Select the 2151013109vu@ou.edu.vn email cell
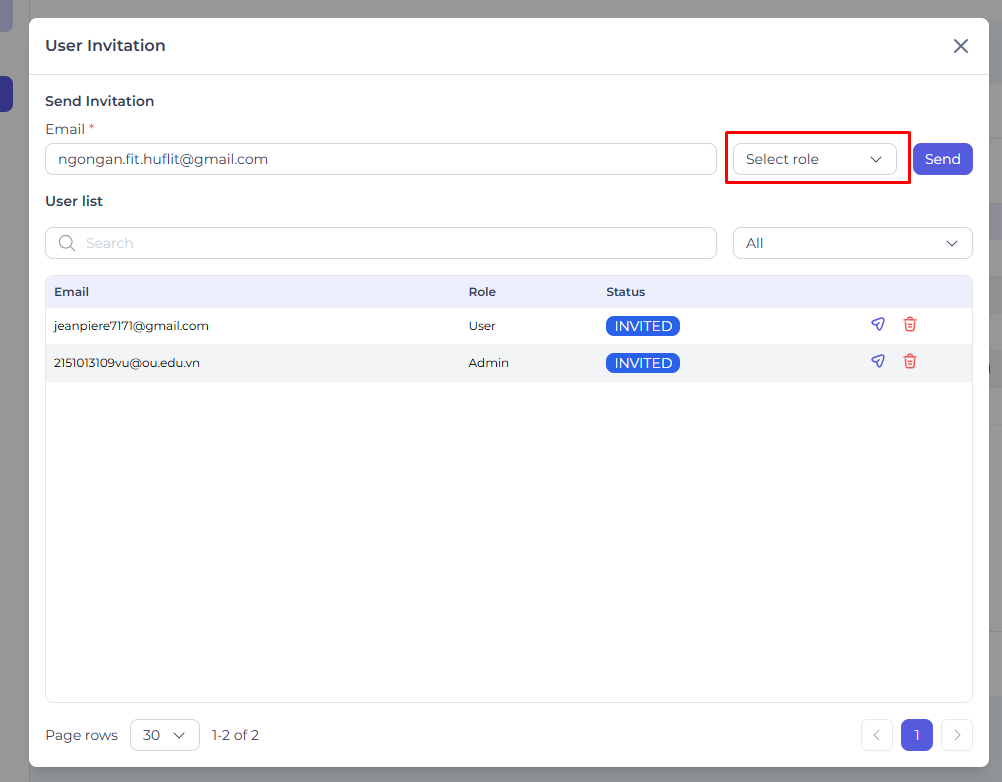 (x=127, y=363)
